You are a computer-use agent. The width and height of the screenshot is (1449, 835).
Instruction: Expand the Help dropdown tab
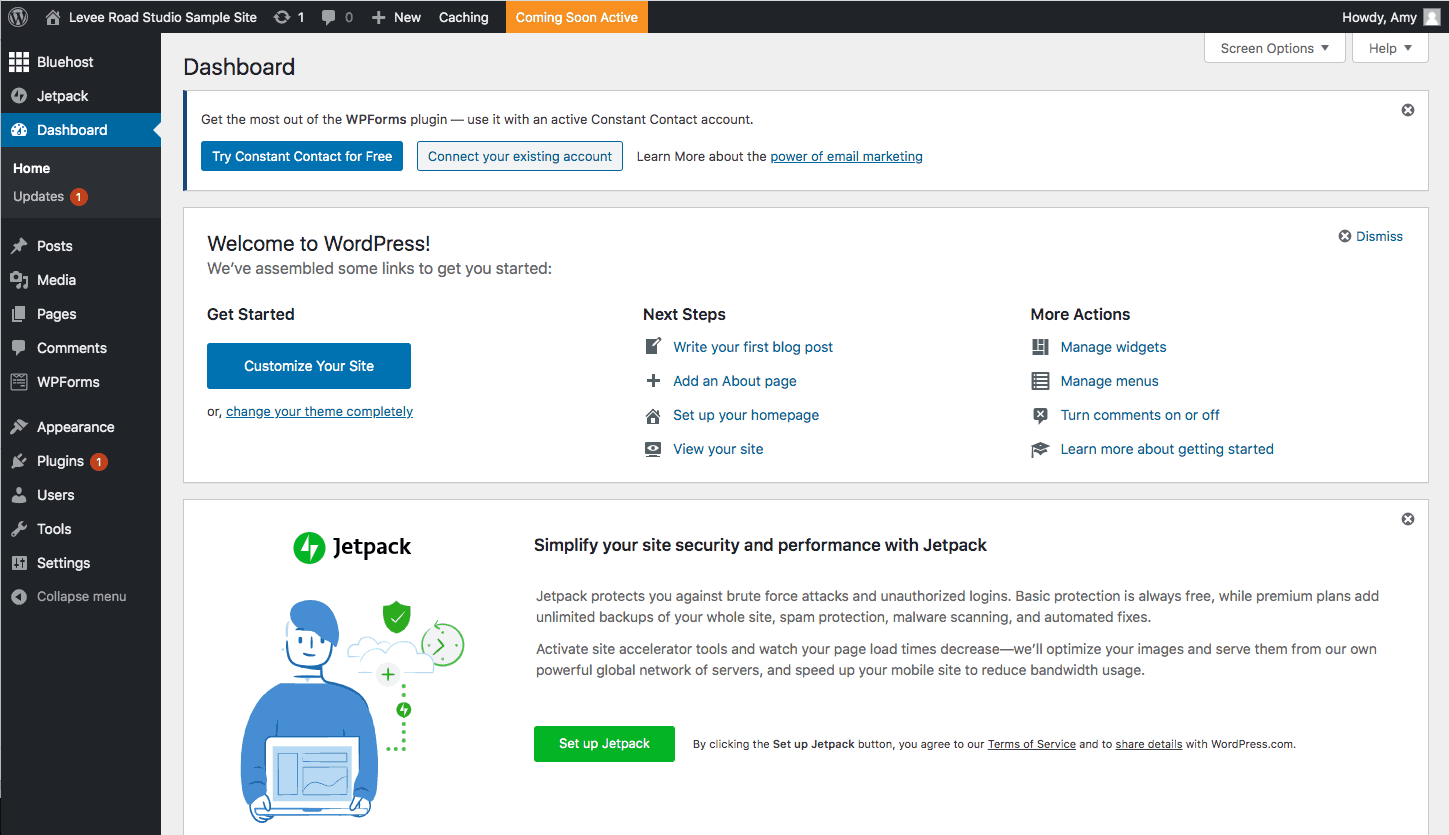(1390, 48)
